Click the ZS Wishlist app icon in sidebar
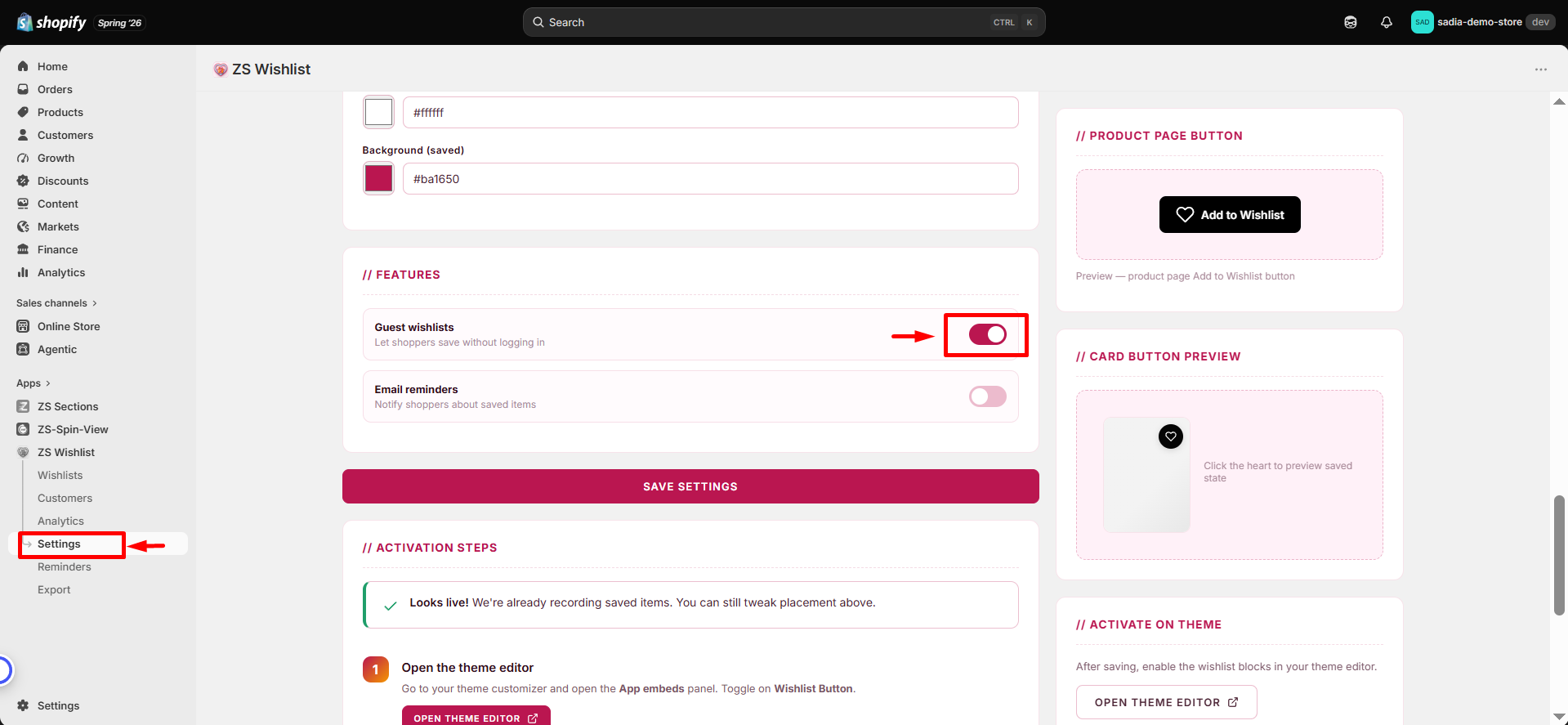This screenshot has width=1568, height=725. (23, 452)
